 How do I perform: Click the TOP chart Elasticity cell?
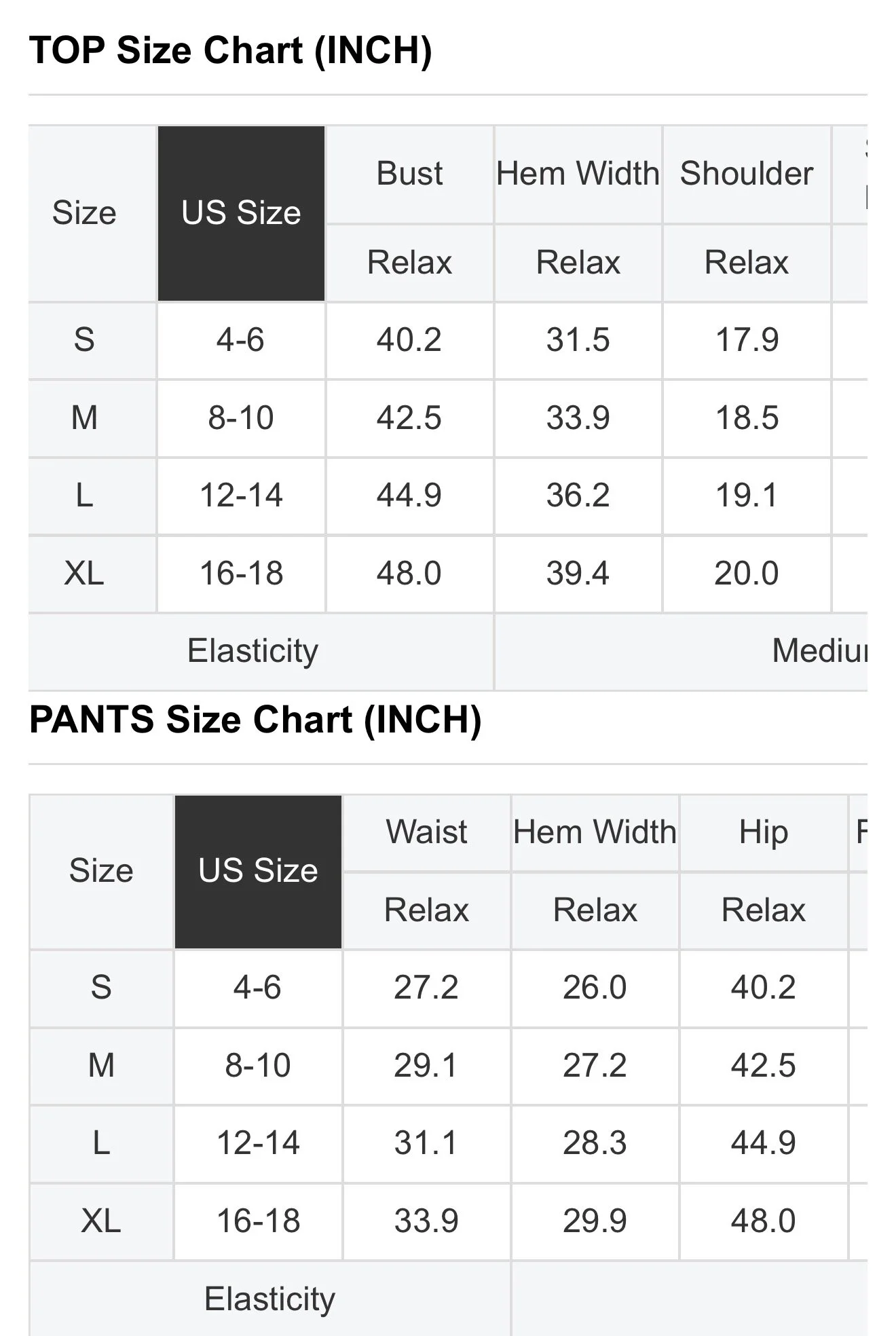tap(253, 651)
